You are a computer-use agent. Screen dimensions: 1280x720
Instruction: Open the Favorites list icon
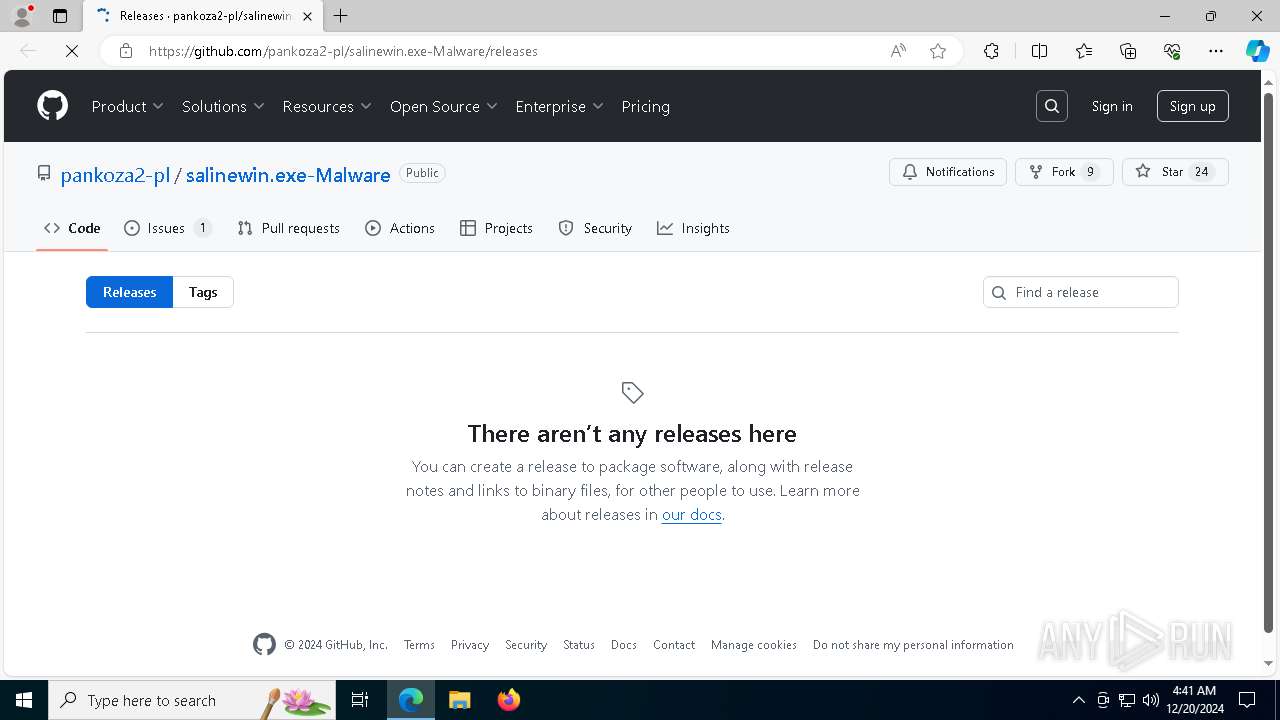click(1084, 51)
